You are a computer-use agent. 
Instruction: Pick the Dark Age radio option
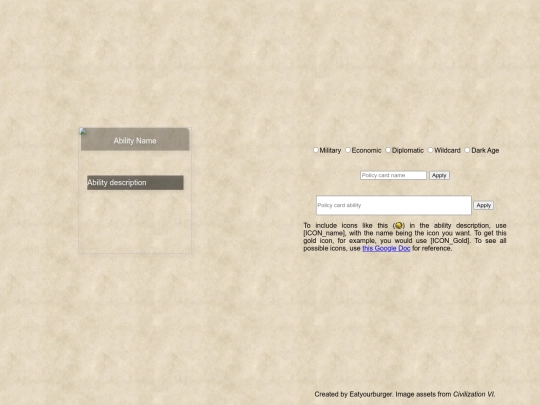(467, 150)
